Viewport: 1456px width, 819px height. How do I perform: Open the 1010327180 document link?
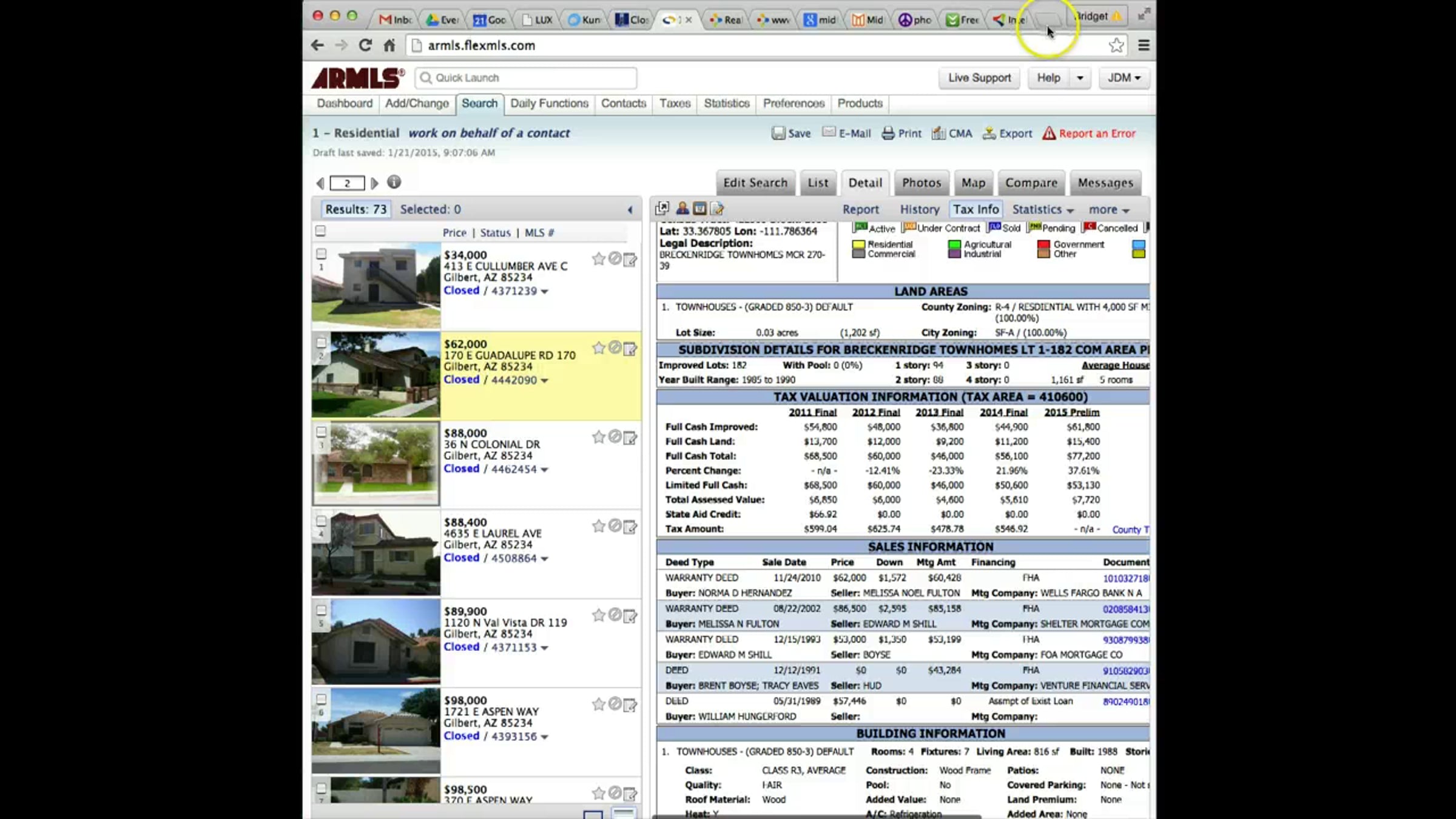click(x=1125, y=578)
